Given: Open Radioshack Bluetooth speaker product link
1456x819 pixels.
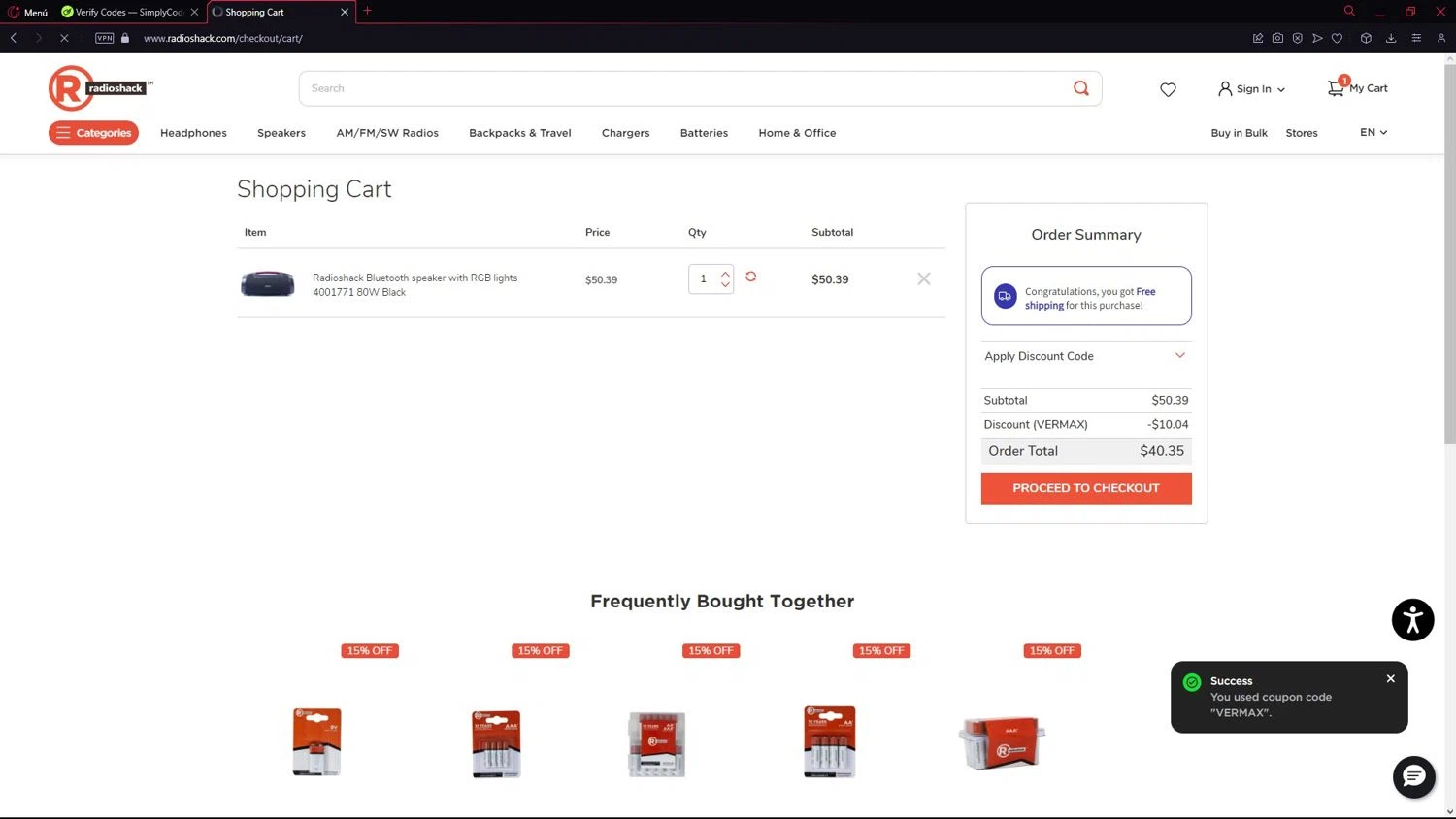Looking at the screenshot, I should [414, 284].
